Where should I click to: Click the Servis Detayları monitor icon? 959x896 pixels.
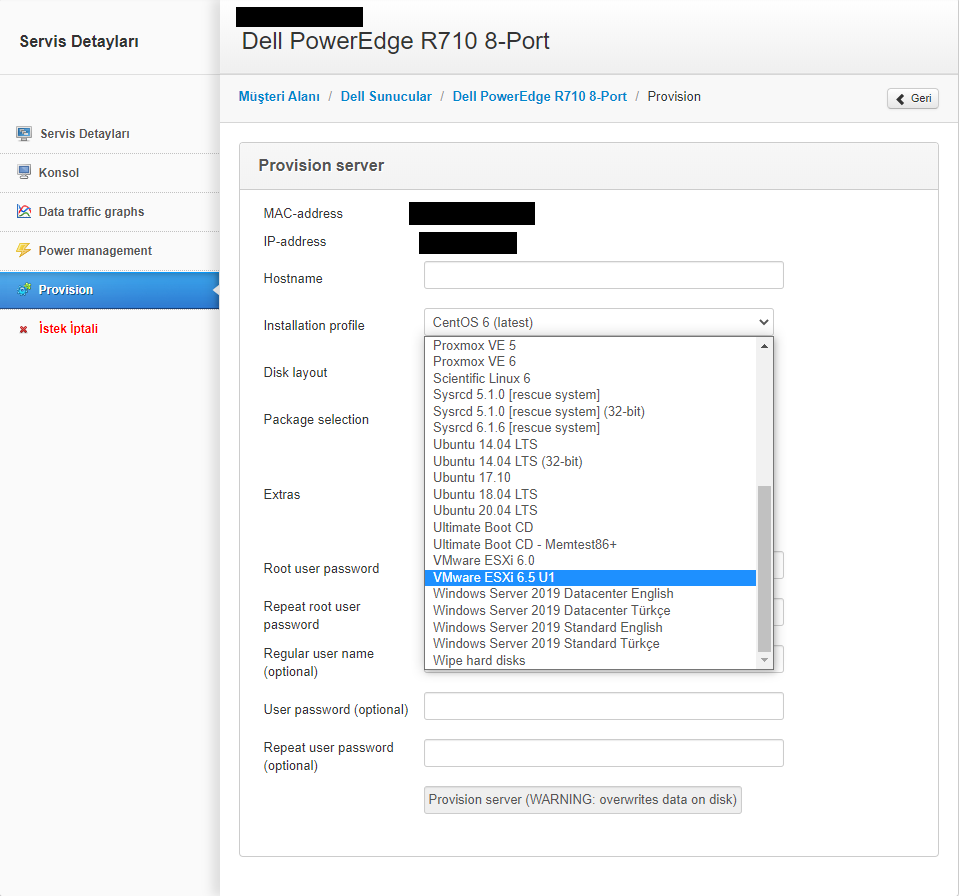coord(24,133)
